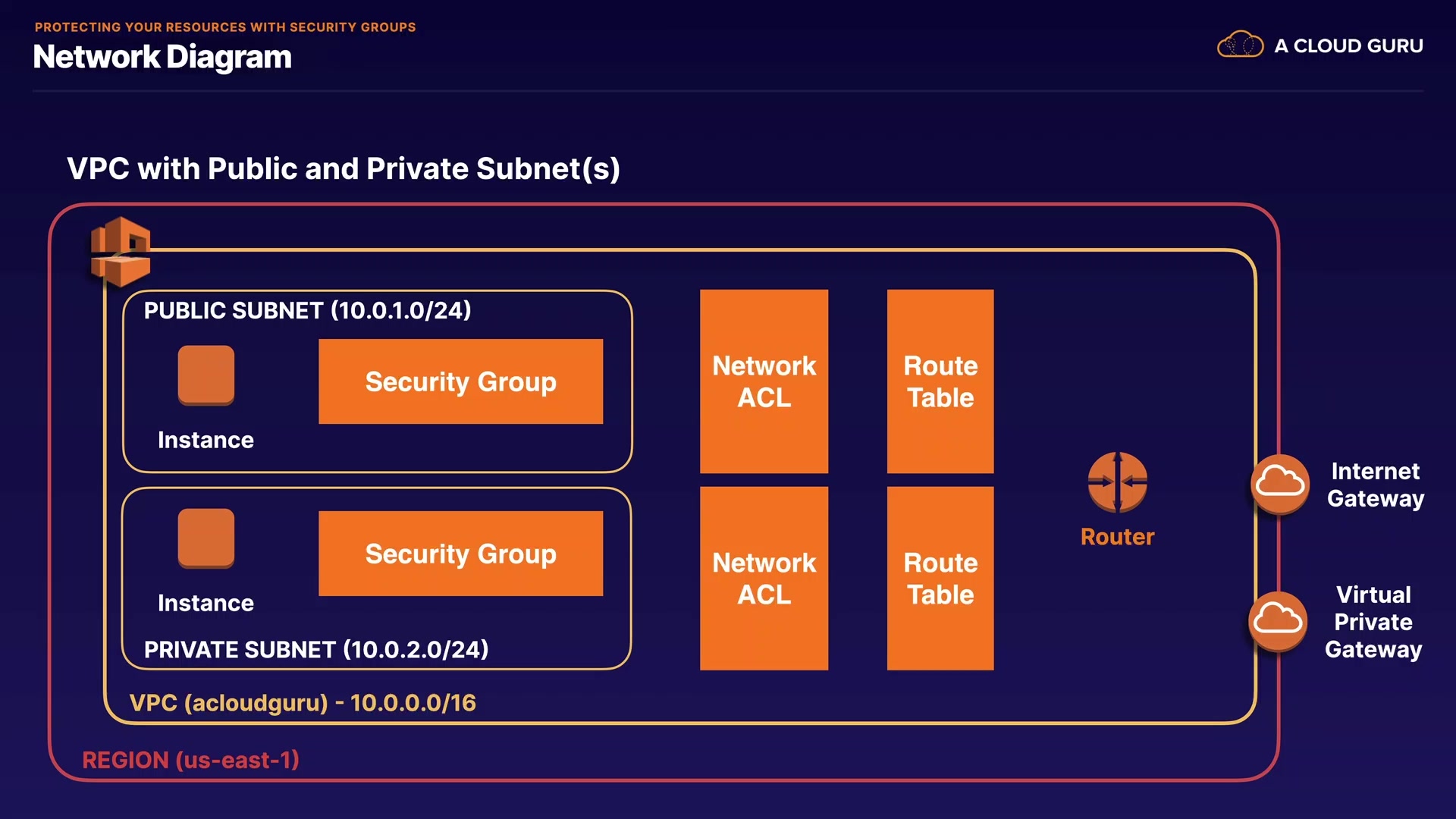The height and width of the screenshot is (819, 1456).
Task: Click the Virtual Private Gateway cloud icon
Action: coord(1278,620)
